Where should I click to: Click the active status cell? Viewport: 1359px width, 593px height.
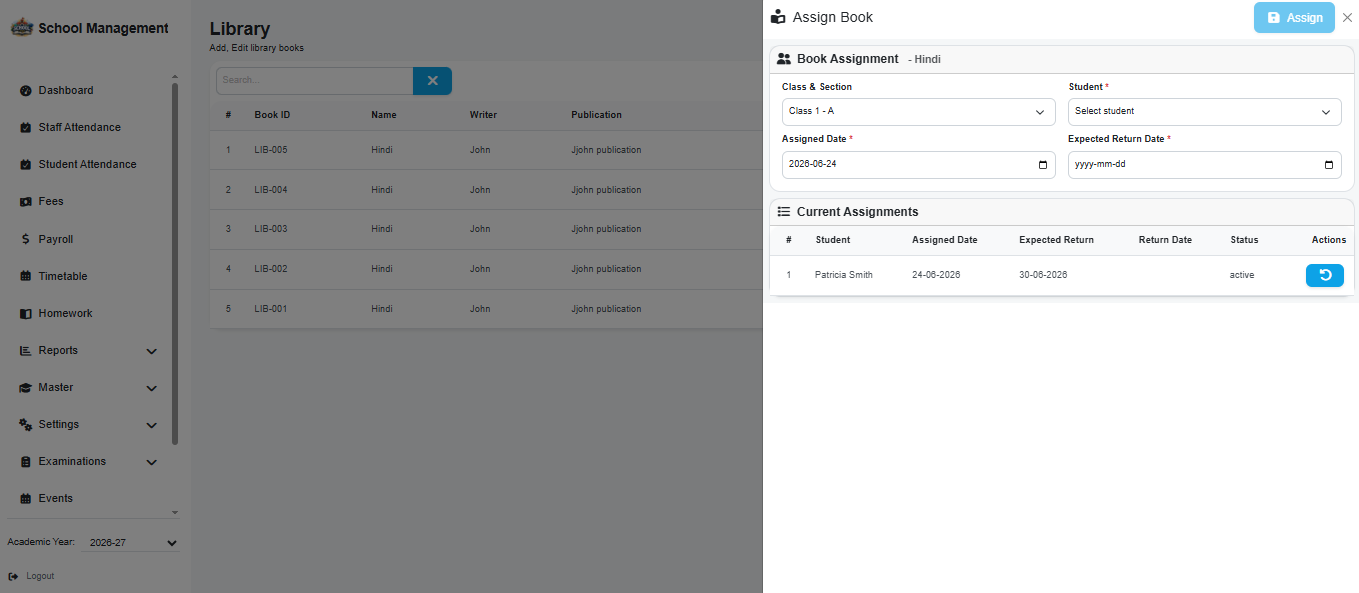pos(1242,275)
